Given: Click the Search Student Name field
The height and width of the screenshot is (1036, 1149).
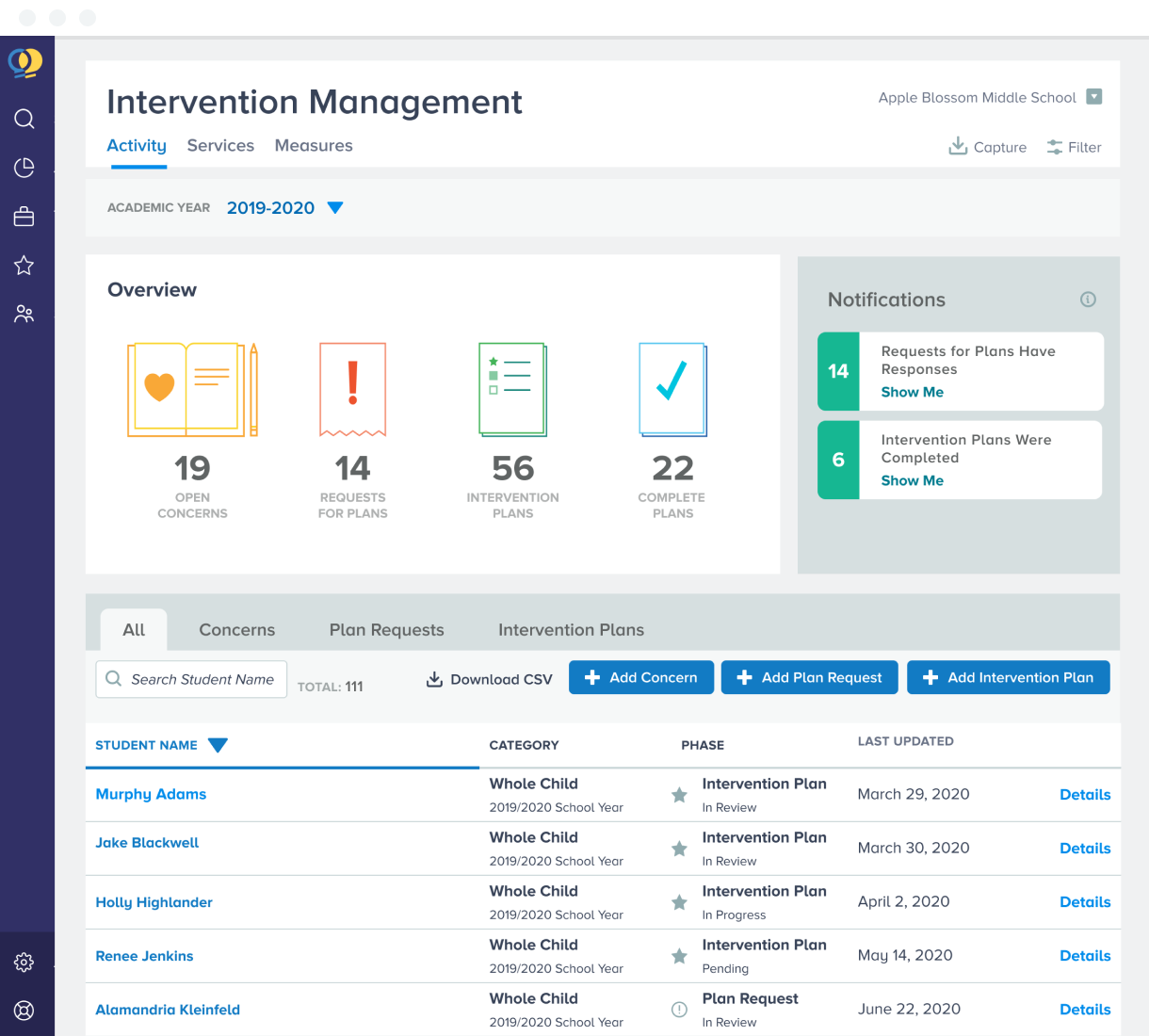Looking at the screenshot, I should [191, 679].
